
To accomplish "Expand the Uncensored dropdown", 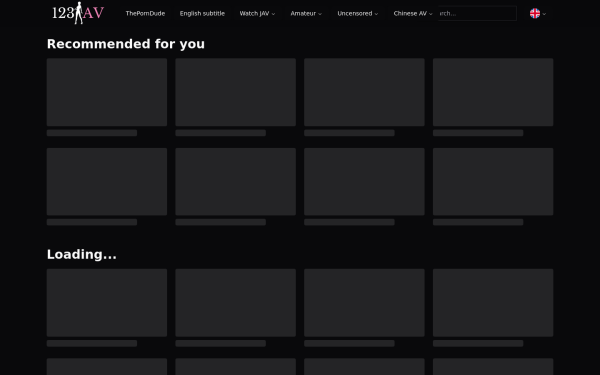I will coord(357,13).
